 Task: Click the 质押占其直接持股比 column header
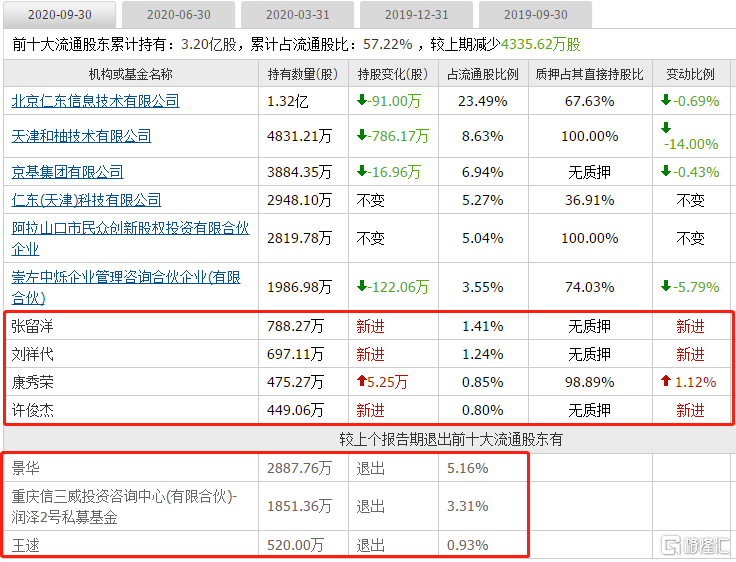tap(590, 74)
